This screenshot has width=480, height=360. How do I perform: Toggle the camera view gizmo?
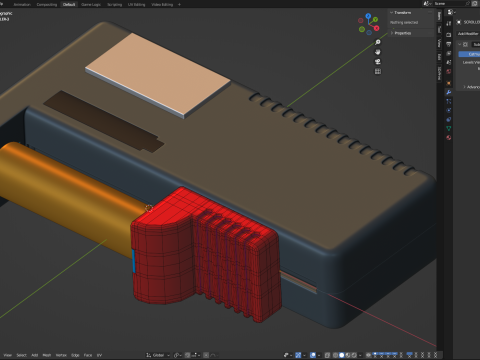coord(378,62)
